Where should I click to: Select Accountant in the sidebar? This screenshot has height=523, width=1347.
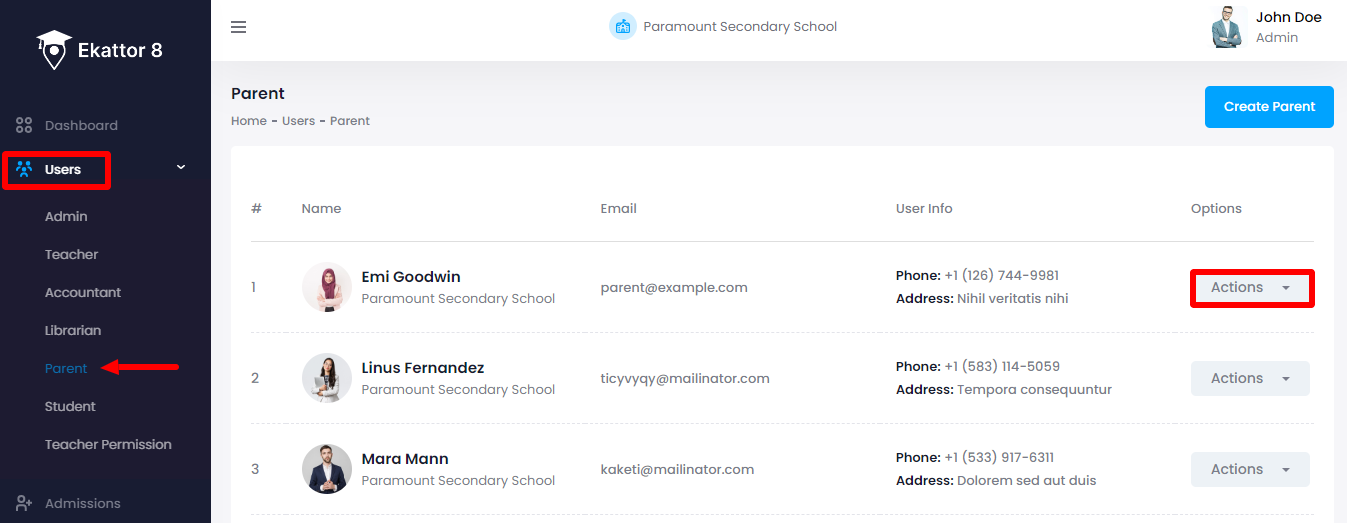click(x=83, y=293)
